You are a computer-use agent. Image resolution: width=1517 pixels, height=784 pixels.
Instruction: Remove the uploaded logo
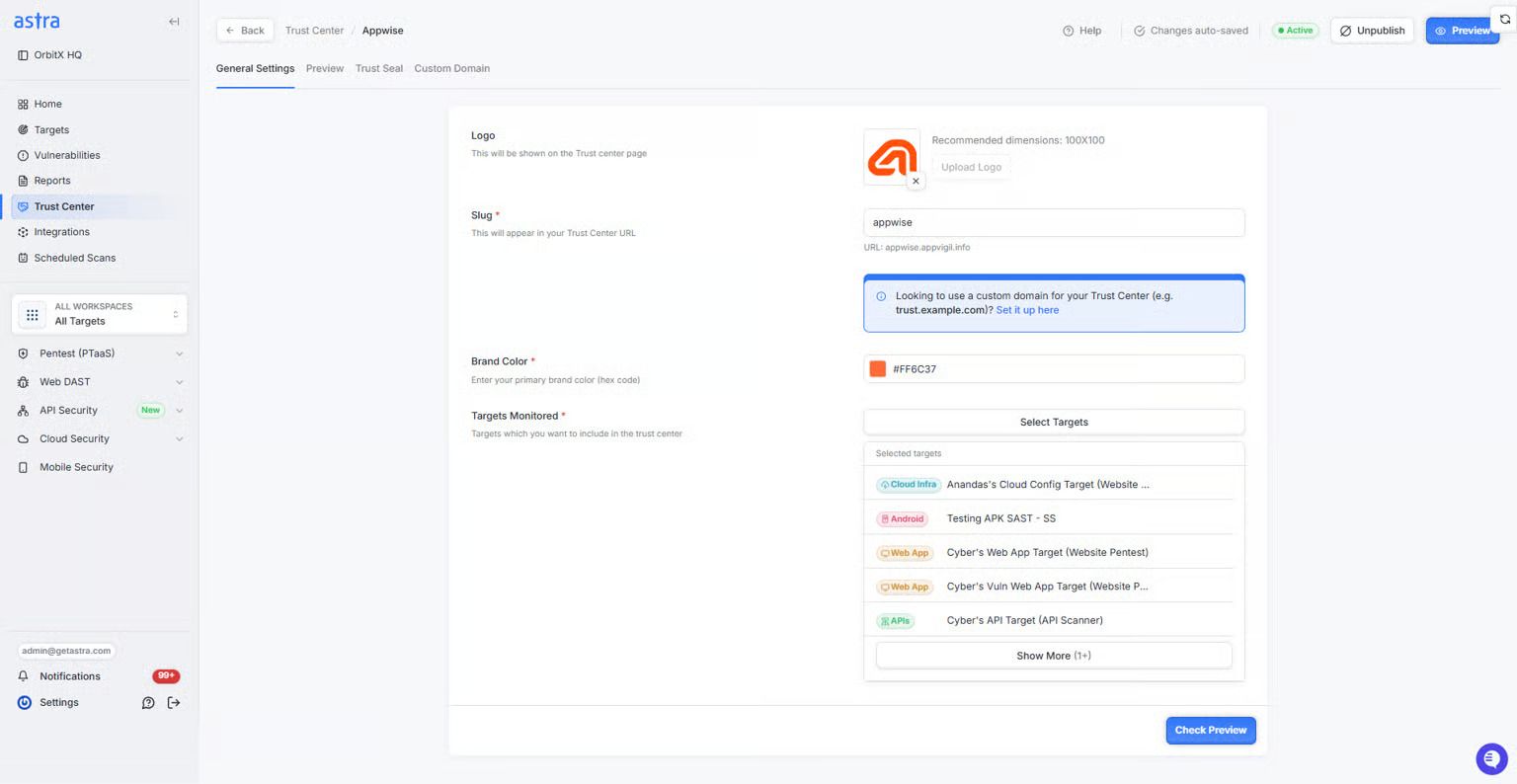(916, 181)
